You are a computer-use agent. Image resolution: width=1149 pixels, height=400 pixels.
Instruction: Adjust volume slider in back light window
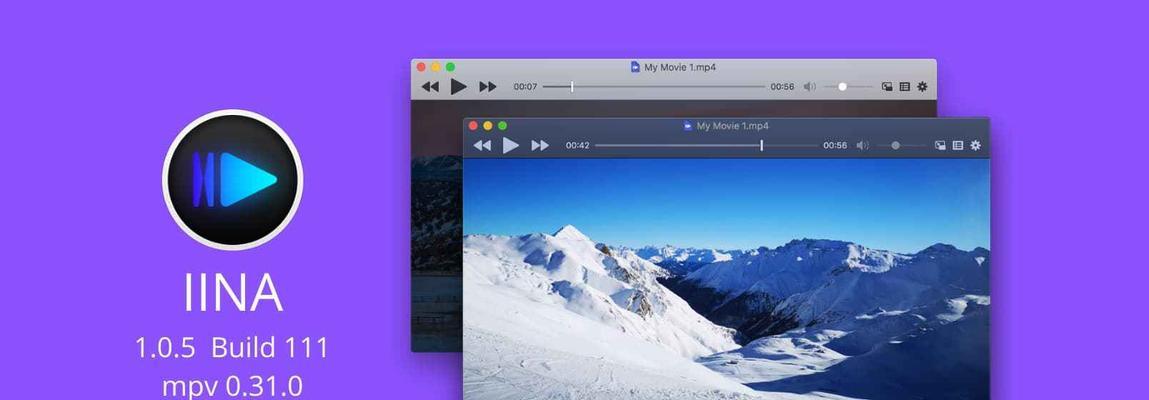click(x=848, y=86)
